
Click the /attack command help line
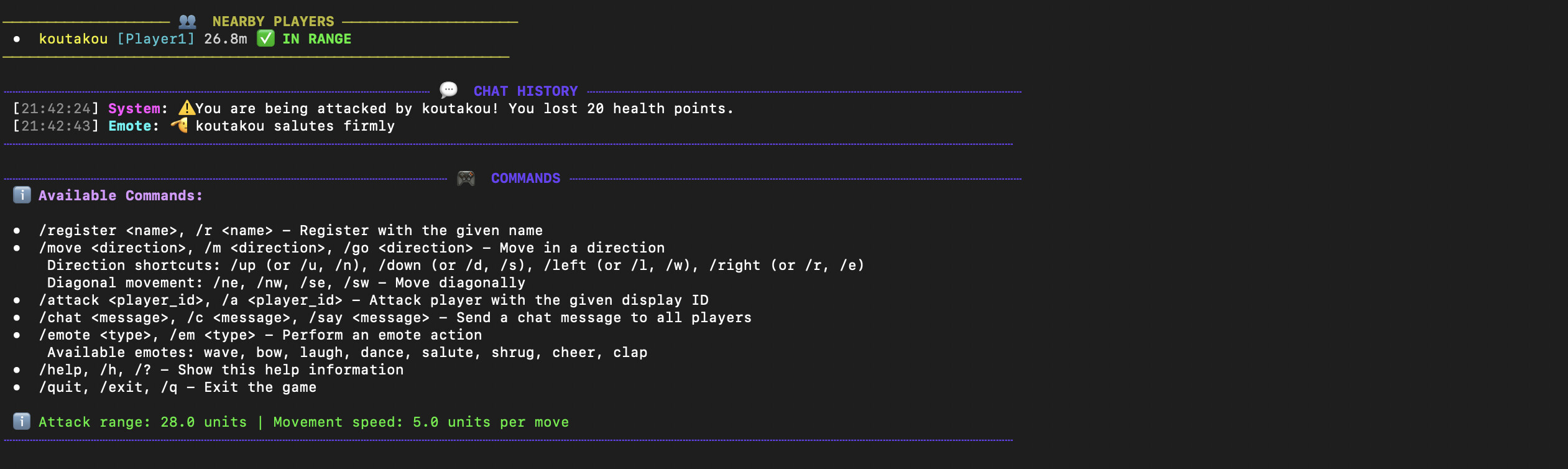tap(374, 300)
